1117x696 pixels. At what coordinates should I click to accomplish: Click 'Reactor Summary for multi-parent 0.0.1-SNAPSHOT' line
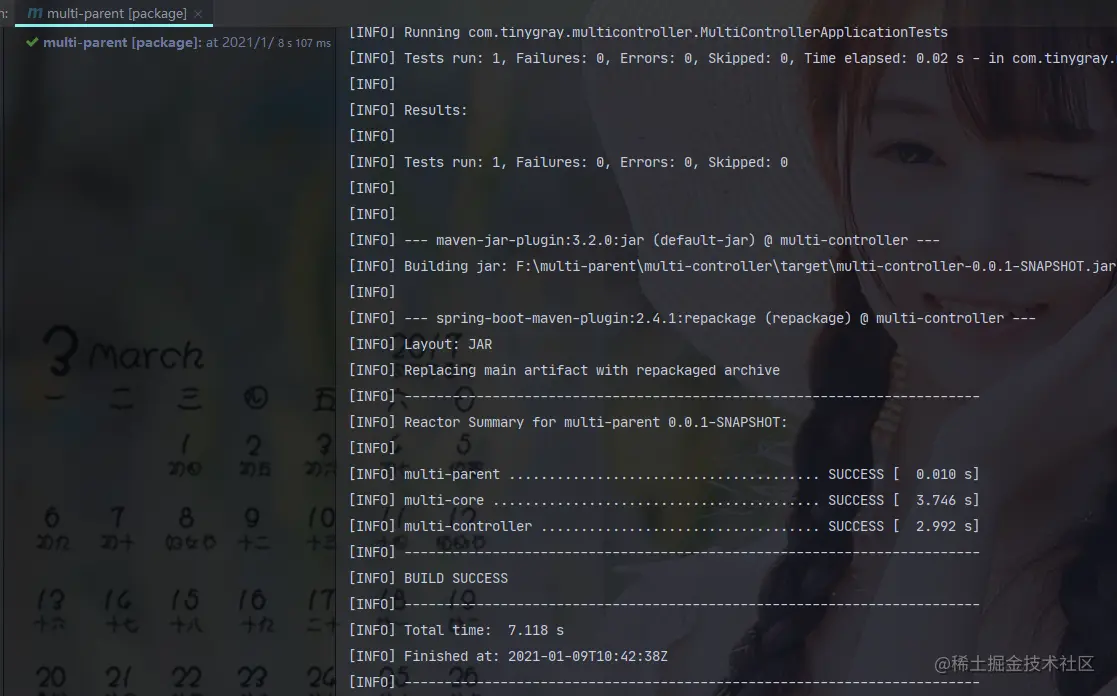568,422
